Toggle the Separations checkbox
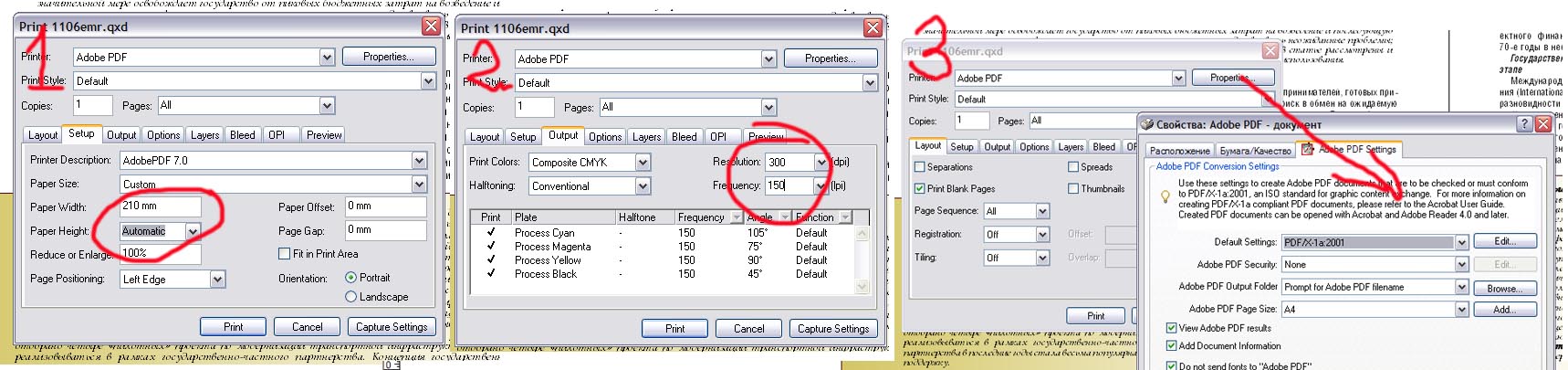Screen dimensions: 1568x370 pyautogui.click(x=919, y=167)
